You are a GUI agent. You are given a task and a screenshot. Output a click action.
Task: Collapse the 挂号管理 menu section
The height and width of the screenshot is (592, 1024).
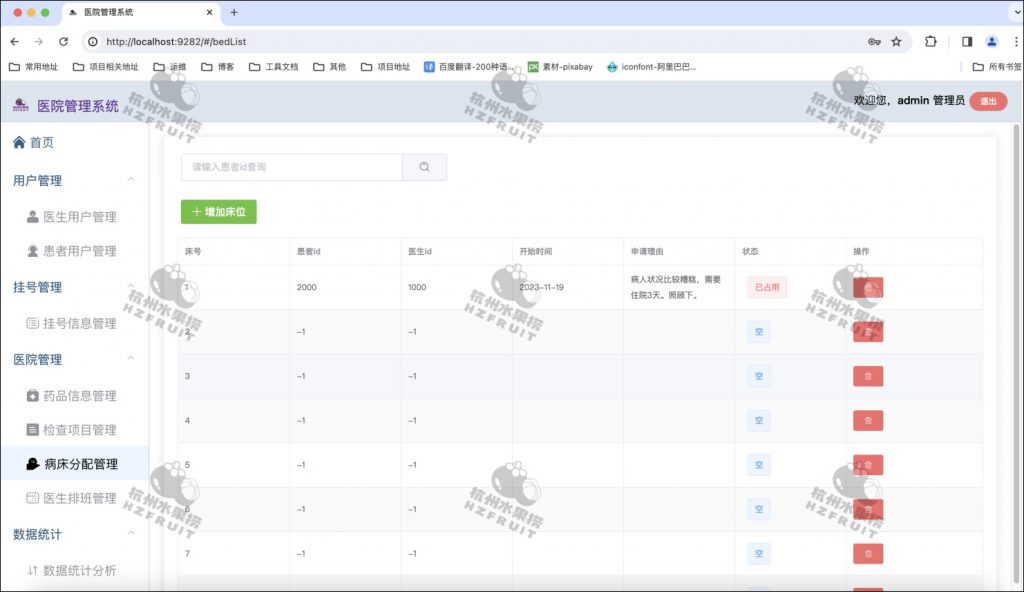[x=131, y=287]
